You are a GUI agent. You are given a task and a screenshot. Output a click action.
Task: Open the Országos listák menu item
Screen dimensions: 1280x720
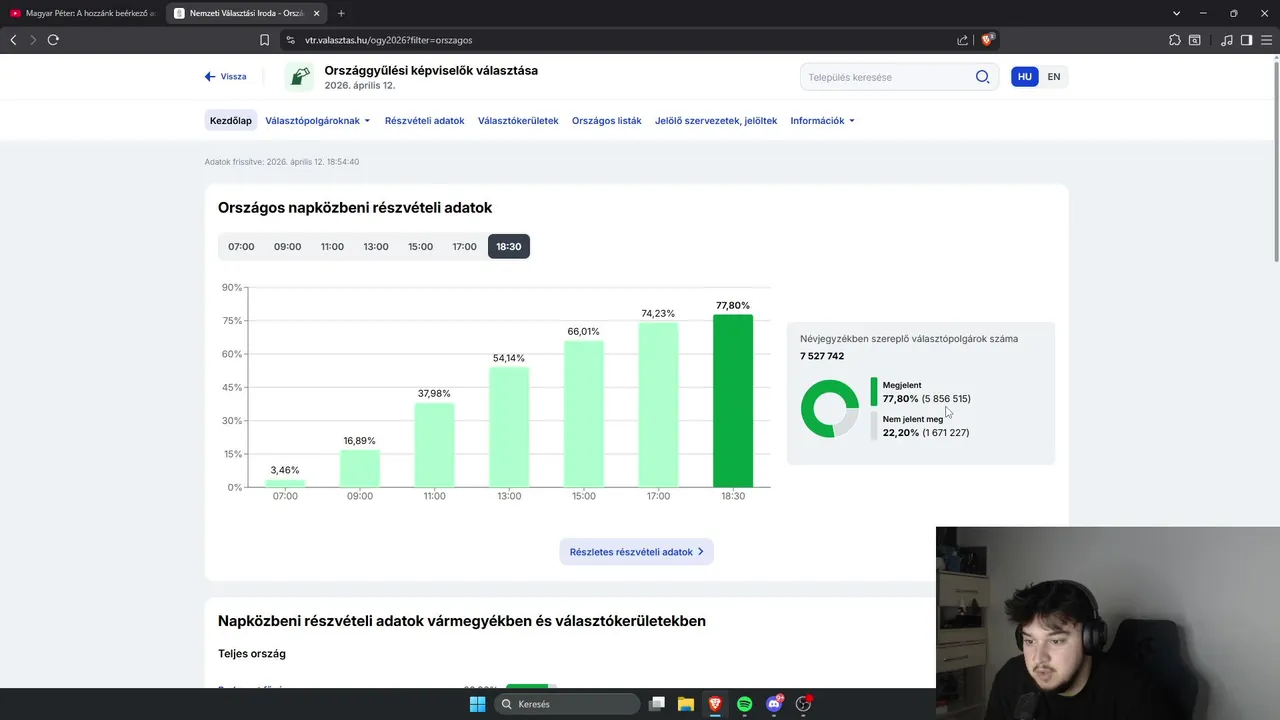point(607,121)
